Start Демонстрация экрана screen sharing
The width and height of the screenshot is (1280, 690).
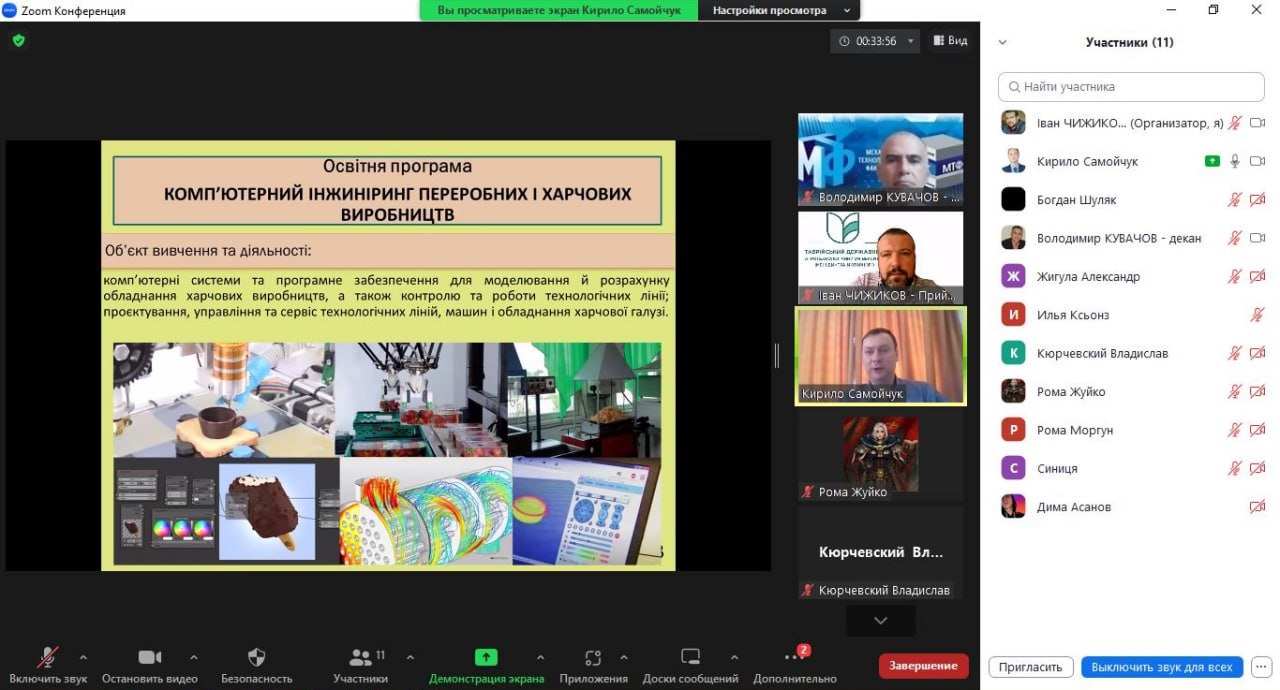pos(486,666)
